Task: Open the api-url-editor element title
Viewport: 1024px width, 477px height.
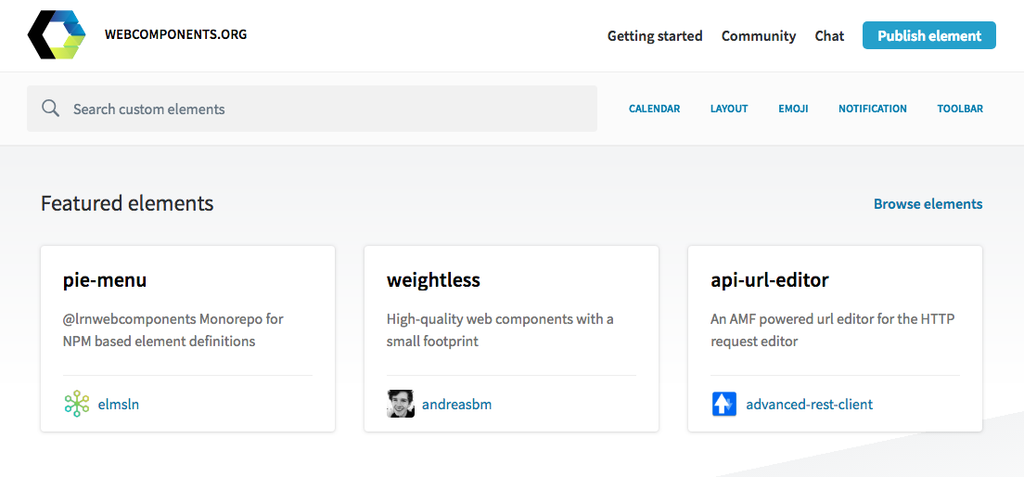Action: 769,280
